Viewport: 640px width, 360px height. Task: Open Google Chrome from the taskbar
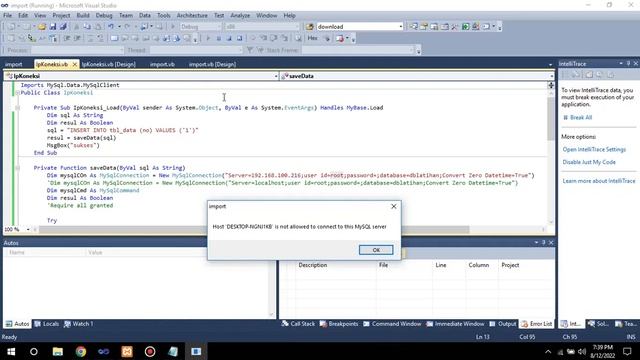coord(81,351)
